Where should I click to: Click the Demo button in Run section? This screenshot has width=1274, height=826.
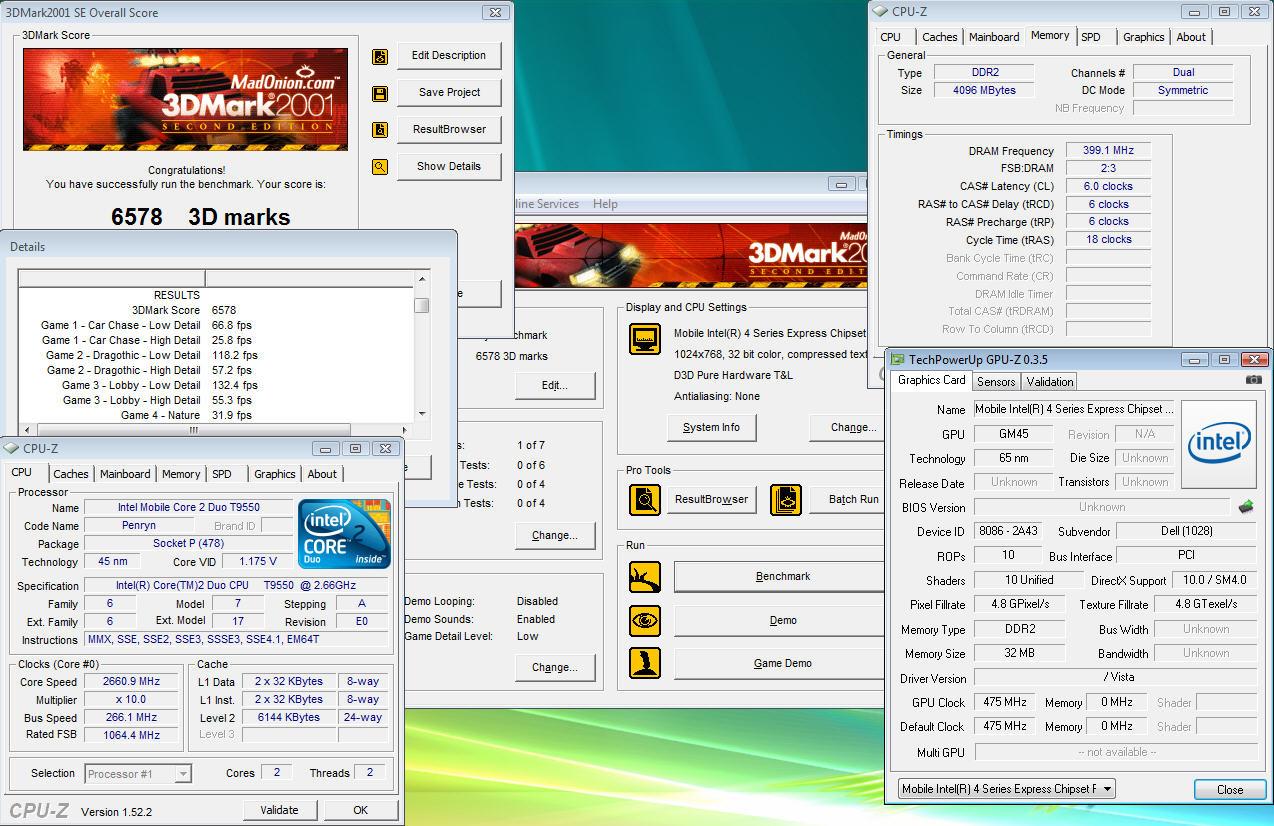(778, 620)
